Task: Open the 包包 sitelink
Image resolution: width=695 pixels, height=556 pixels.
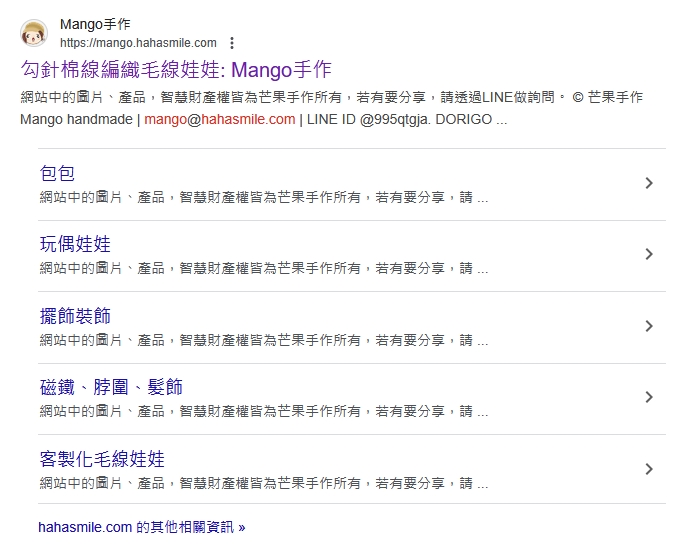Action: click(57, 173)
